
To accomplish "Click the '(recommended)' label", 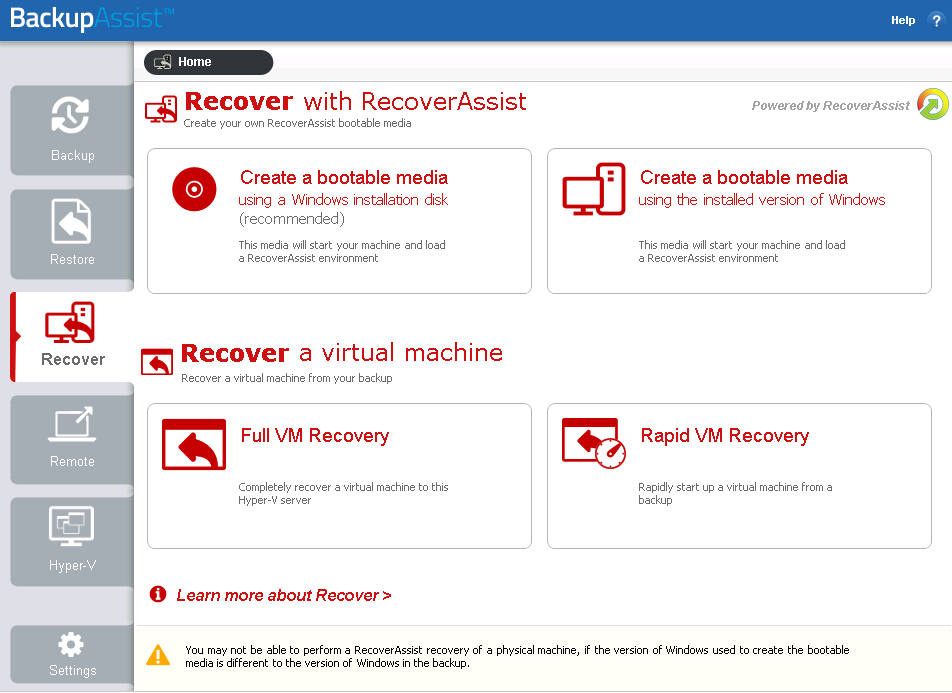I will [x=291, y=219].
